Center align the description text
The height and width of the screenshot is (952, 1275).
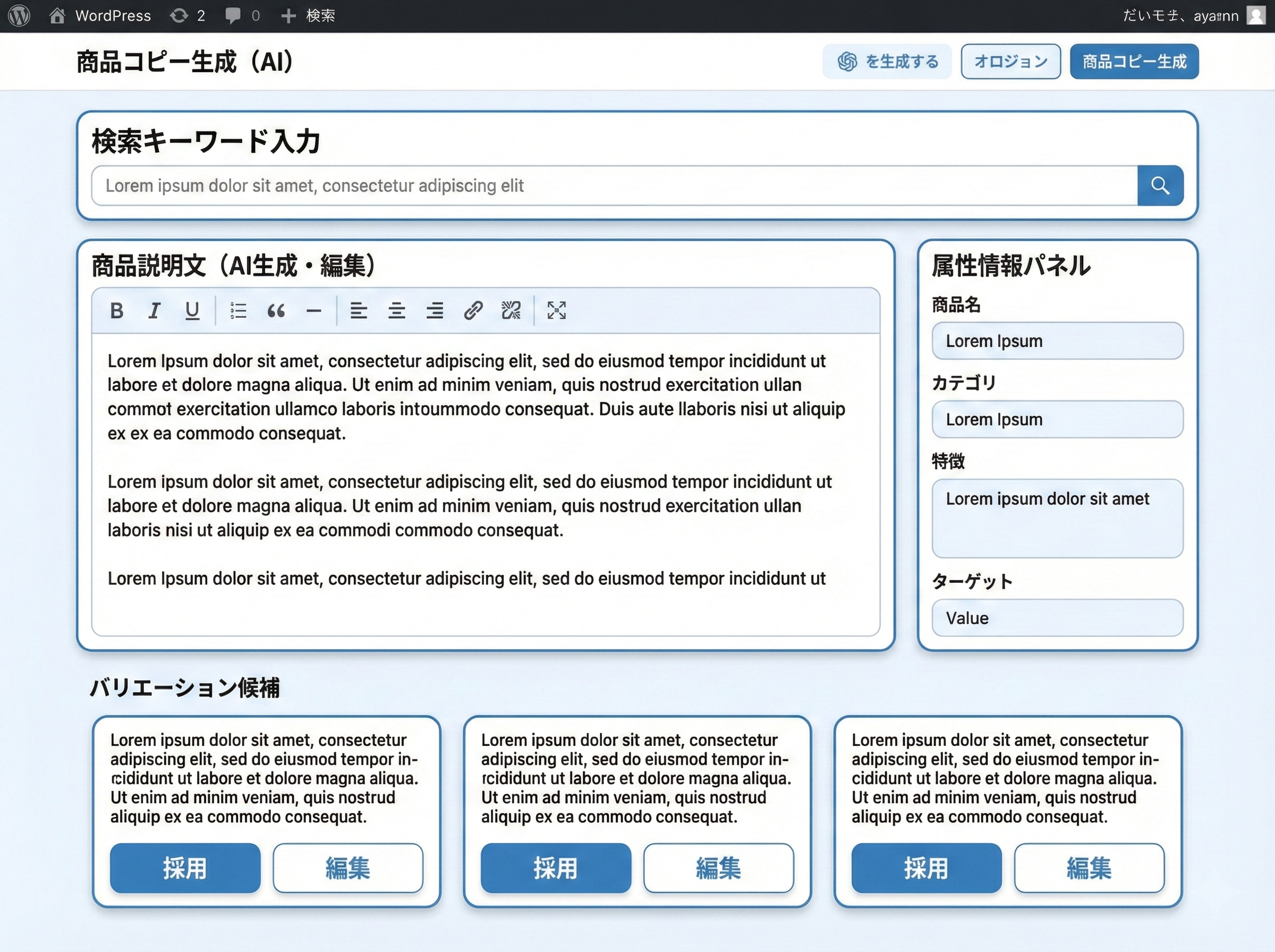397,311
